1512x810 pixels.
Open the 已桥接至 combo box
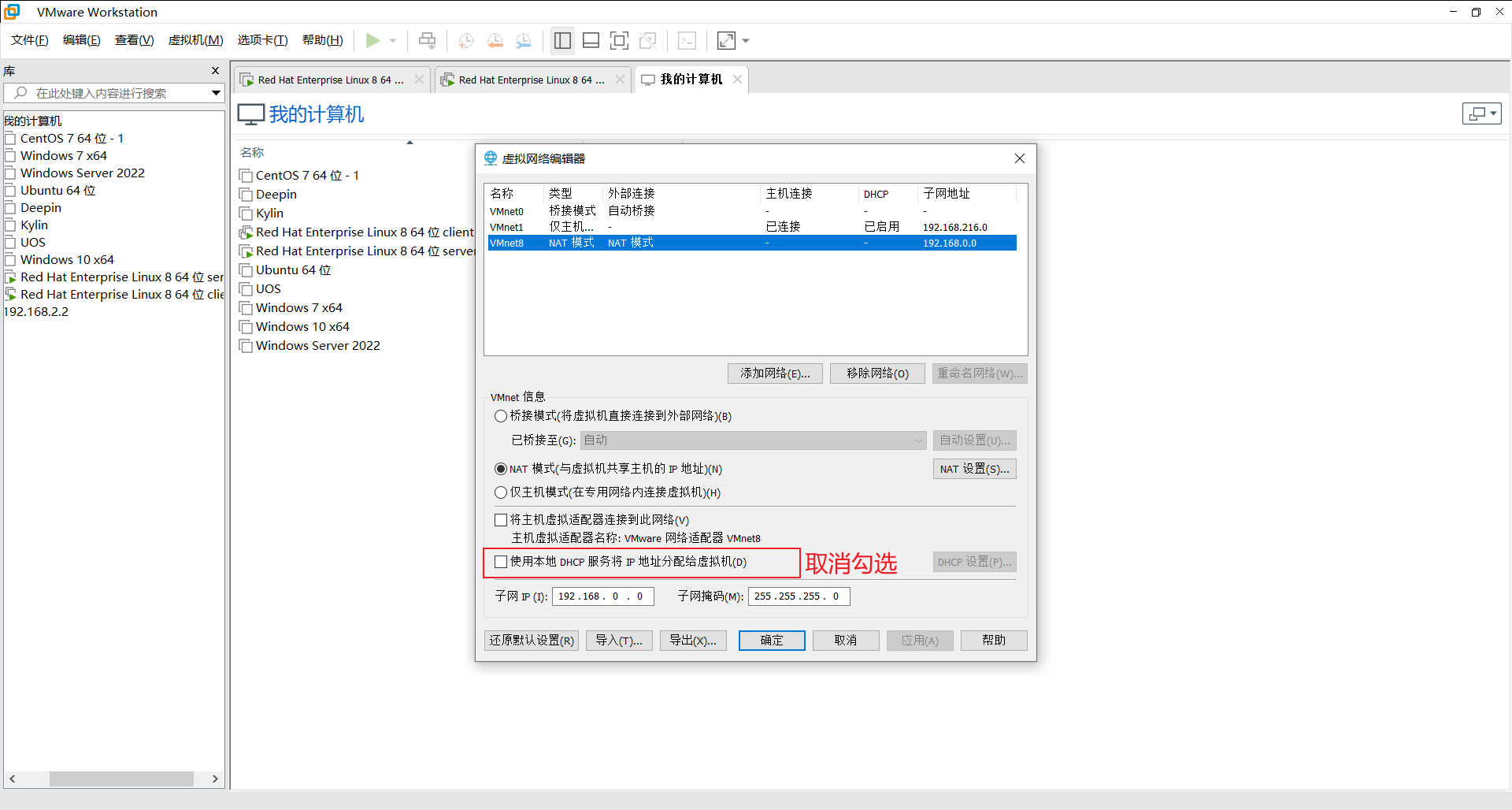click(754, 440)
